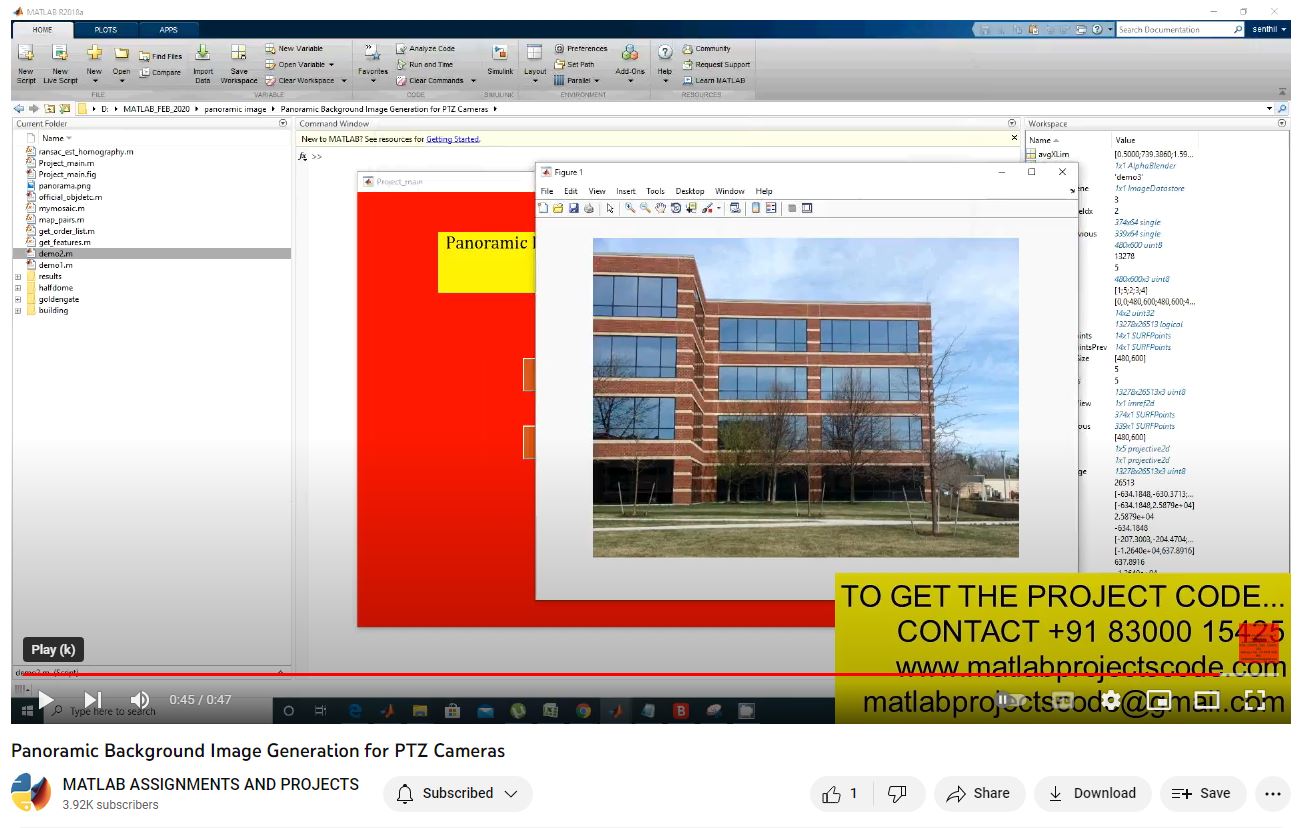Toggle Zoom In tool in Figure 1
Screen dimensions: 1300x828
[x=630, y=208]
